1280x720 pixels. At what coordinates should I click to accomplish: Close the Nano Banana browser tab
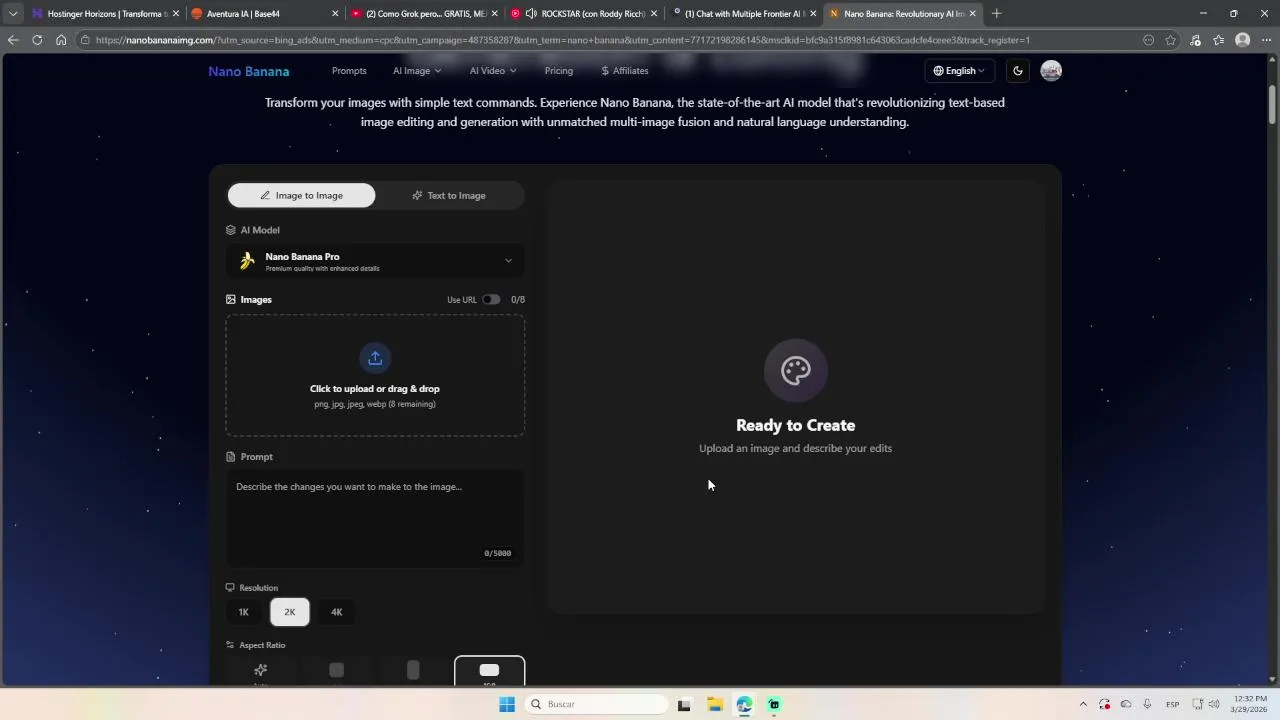coord(972,14)
